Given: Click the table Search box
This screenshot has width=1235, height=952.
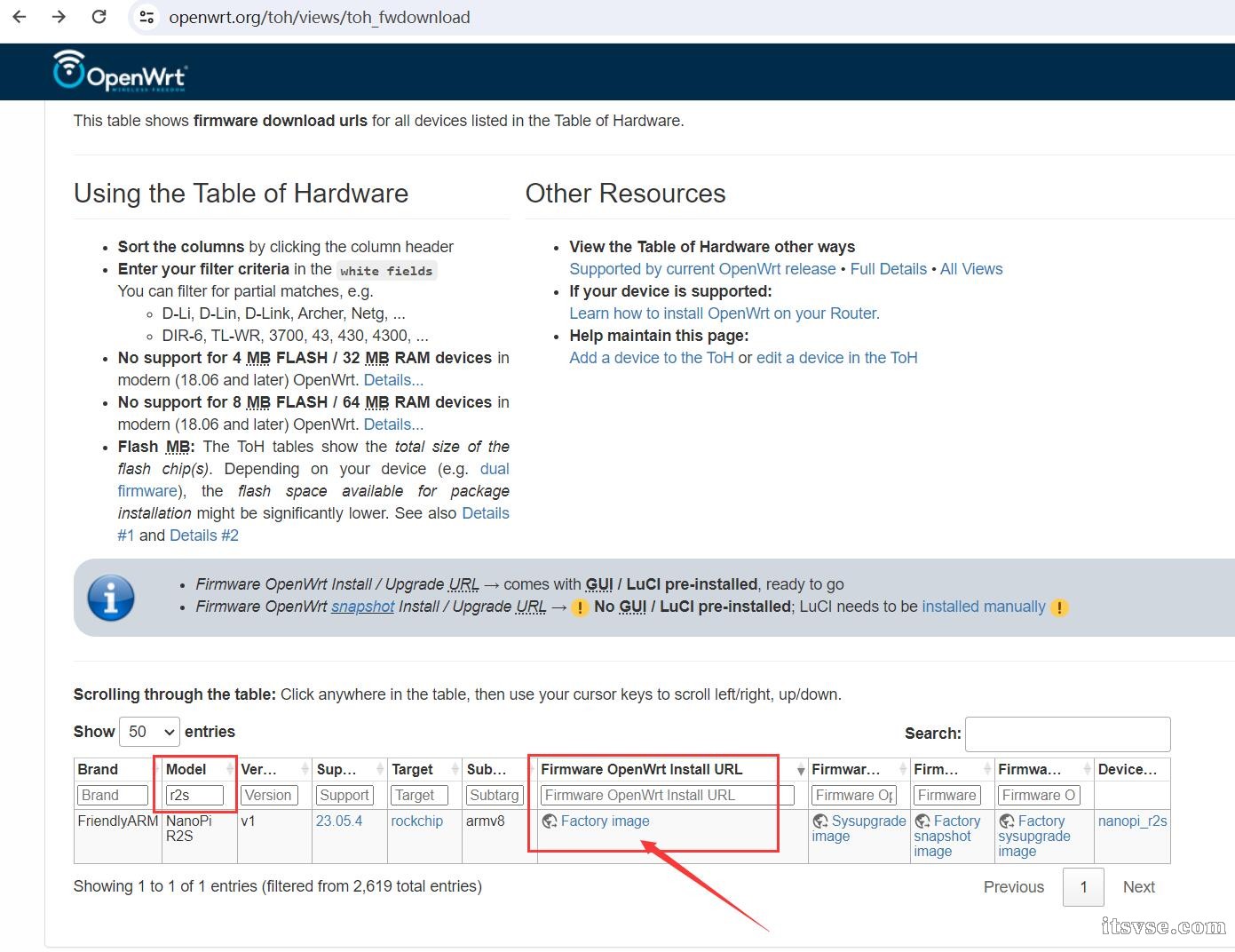Looking at the screenshot, I should pos(1067,734).
